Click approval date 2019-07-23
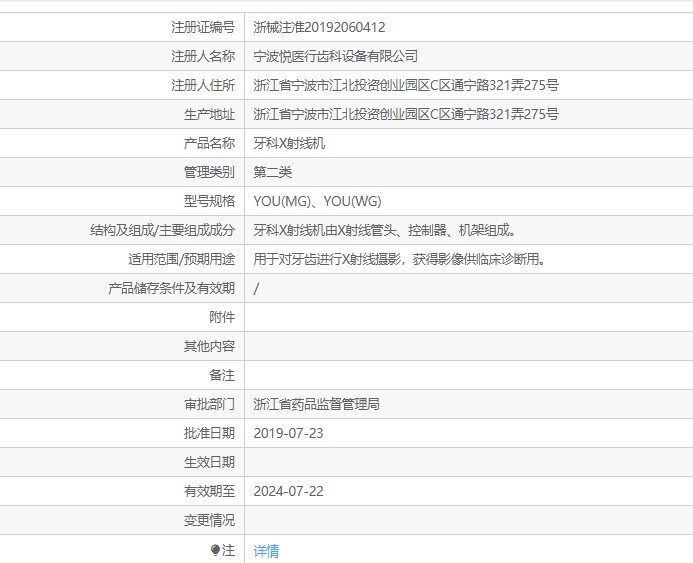 [x=288, y=433]
